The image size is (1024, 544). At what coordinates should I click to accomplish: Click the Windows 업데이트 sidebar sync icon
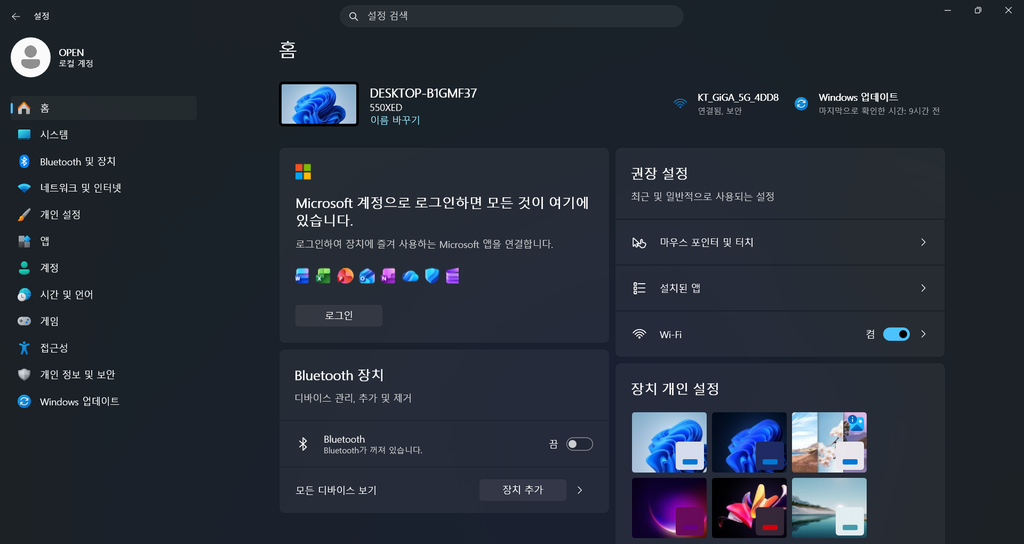pos(24,402)
